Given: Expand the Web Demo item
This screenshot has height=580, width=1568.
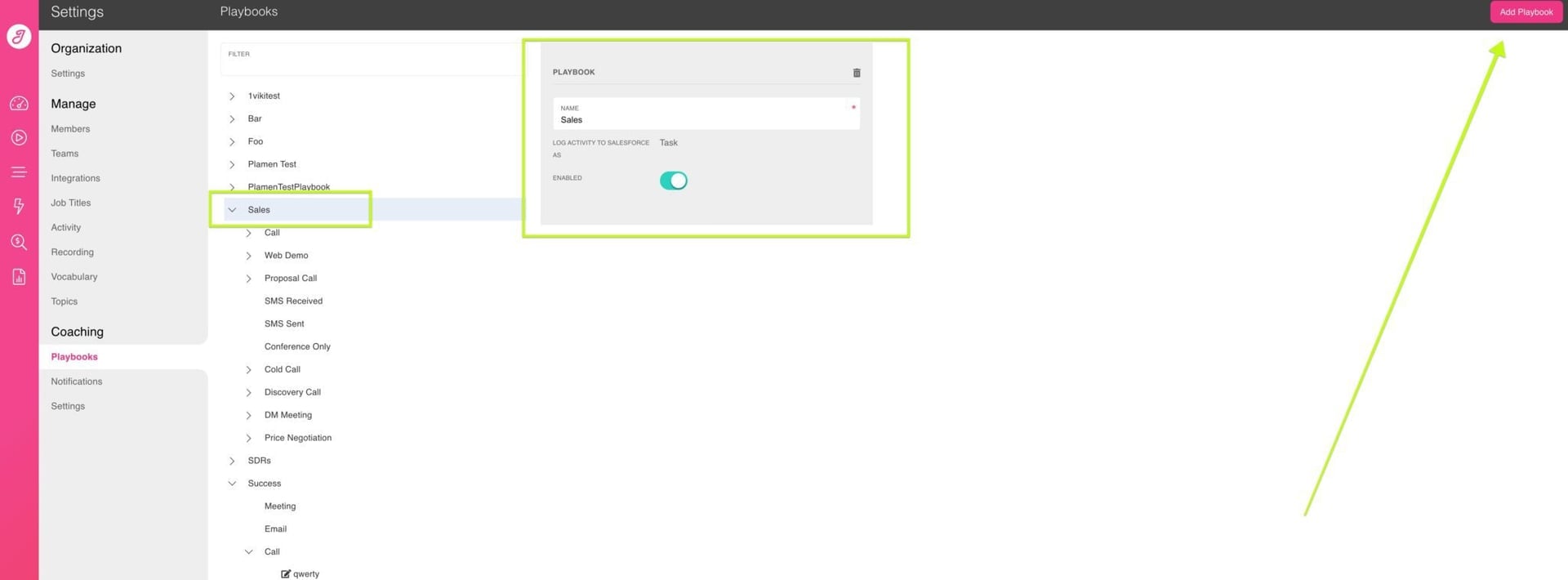Looking at the screenshot, I should click(248, 256).
